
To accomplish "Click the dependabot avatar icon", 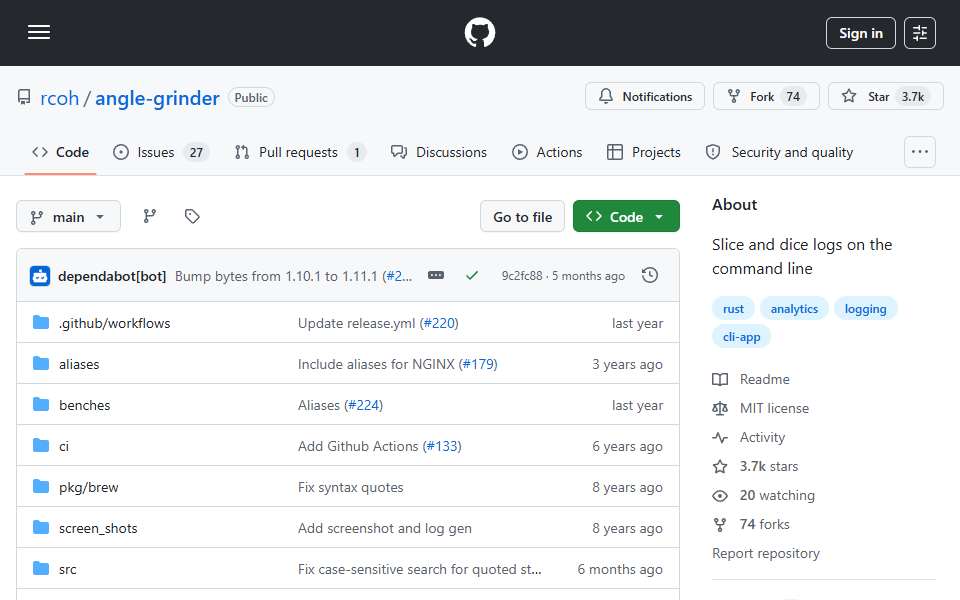I will click(x=40, y=276).
